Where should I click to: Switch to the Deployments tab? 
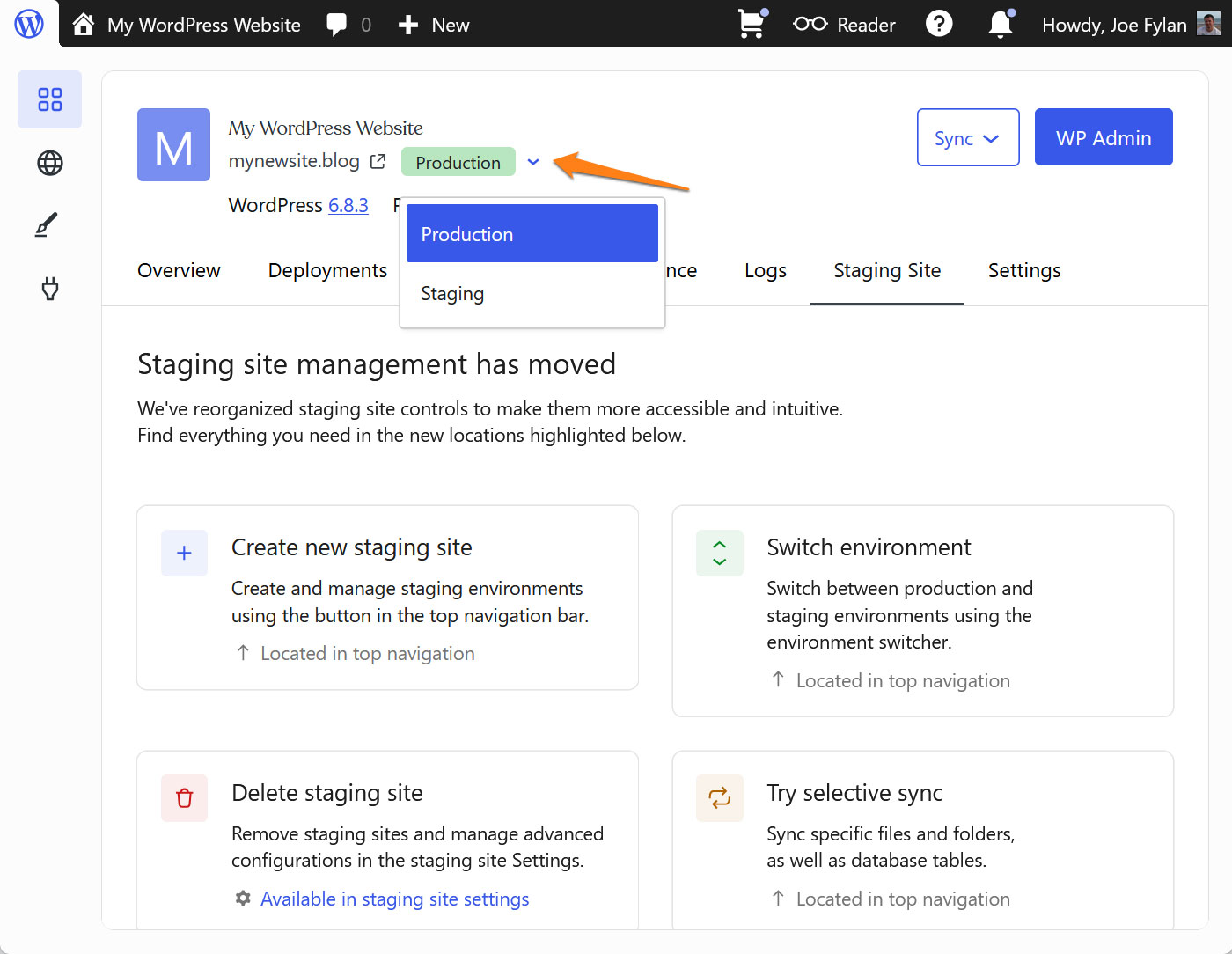(x=327, y=271)
